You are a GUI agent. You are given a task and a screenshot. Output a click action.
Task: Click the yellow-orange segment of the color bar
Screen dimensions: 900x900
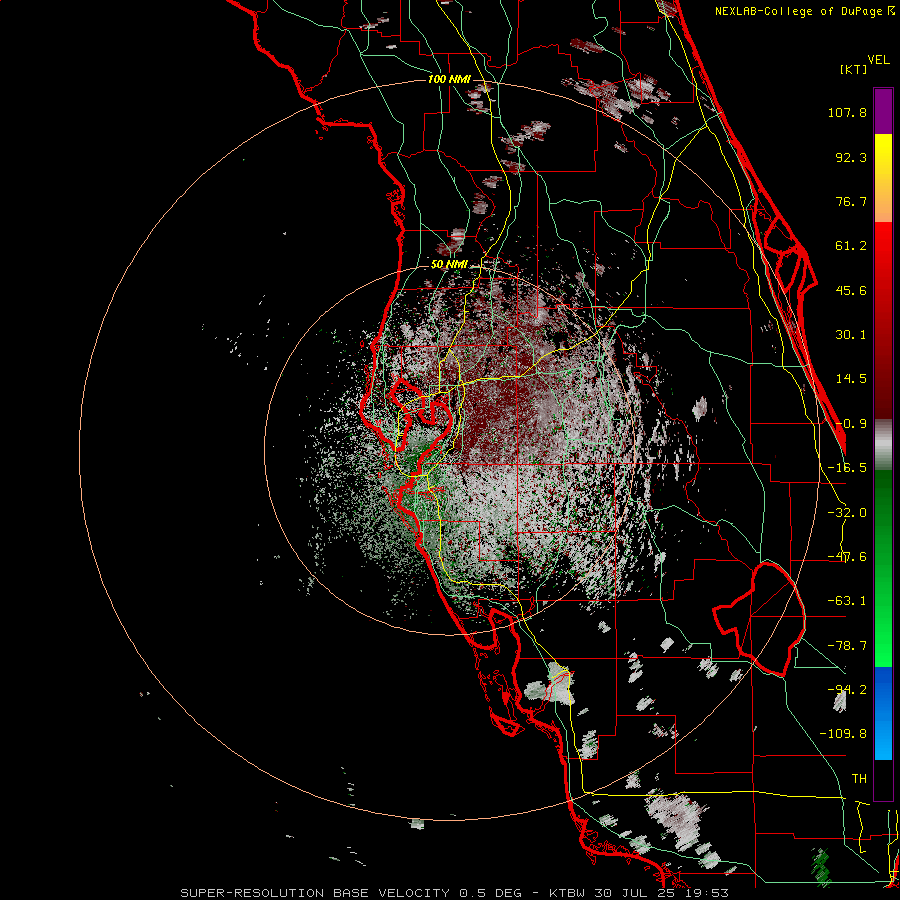pos(883,178)
